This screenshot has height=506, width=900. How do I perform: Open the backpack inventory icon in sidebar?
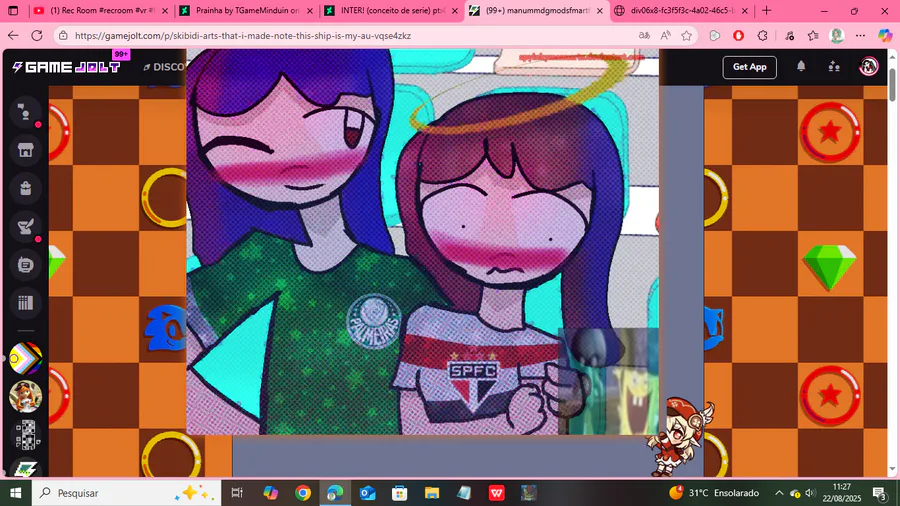(x=25, y=188)
